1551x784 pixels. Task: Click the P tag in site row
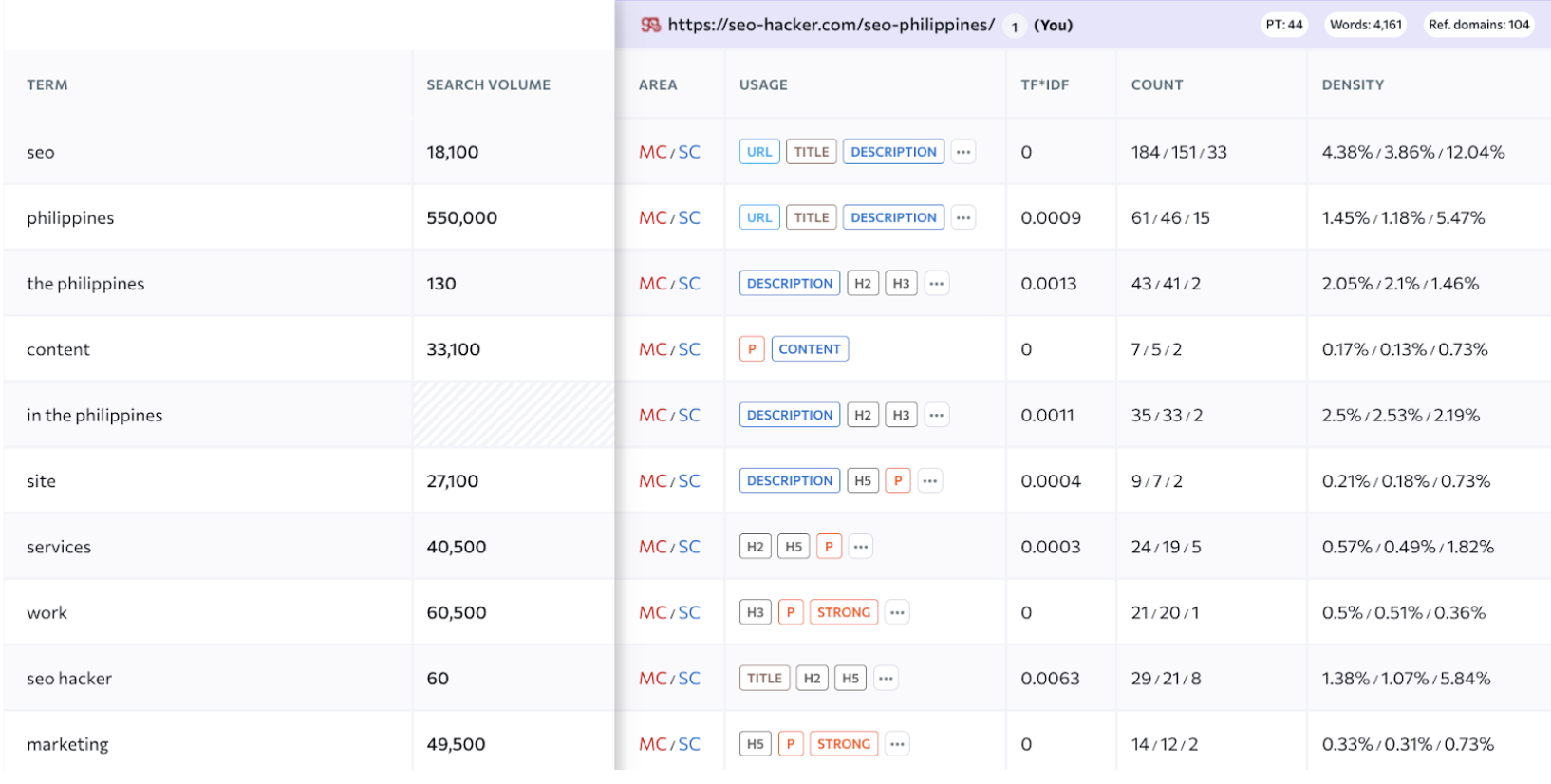[x=898, y=481]
